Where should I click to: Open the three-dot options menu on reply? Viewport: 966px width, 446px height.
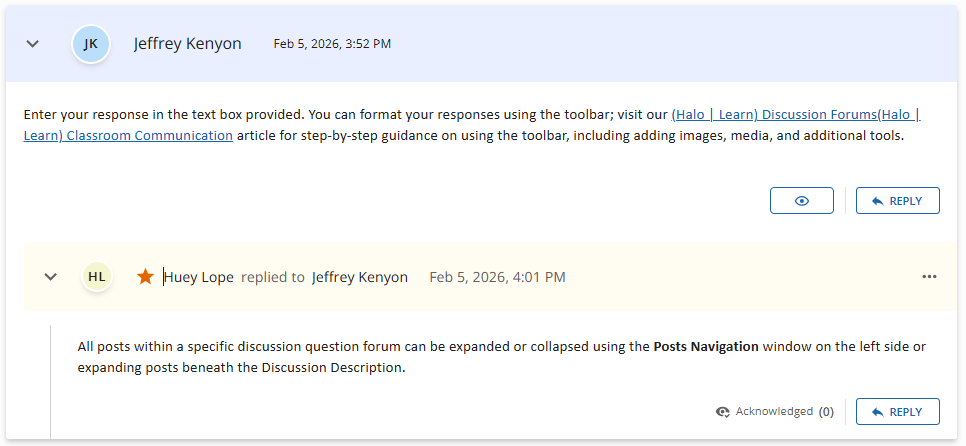pyautogui.click(x=929, y=277)
